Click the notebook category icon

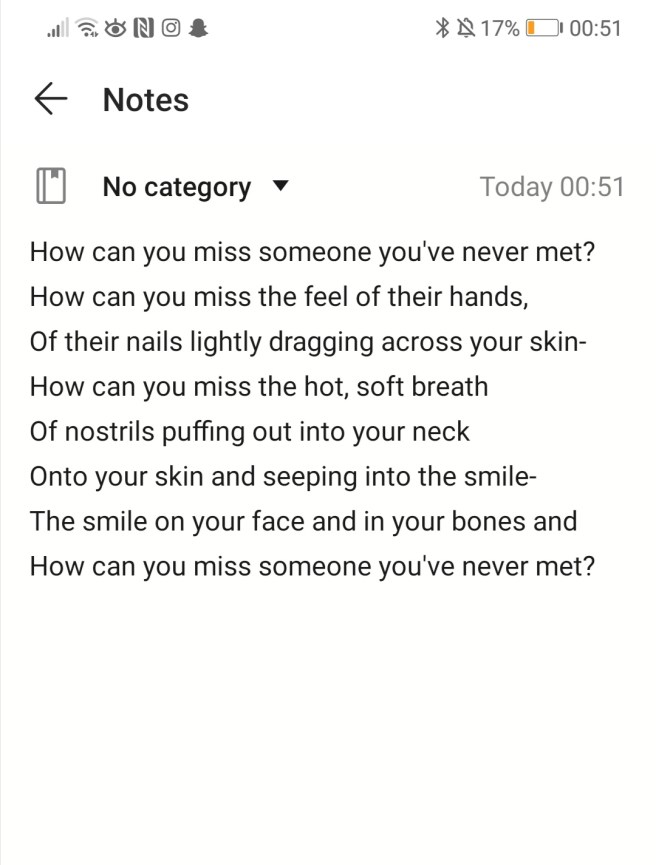click(51, 187)
